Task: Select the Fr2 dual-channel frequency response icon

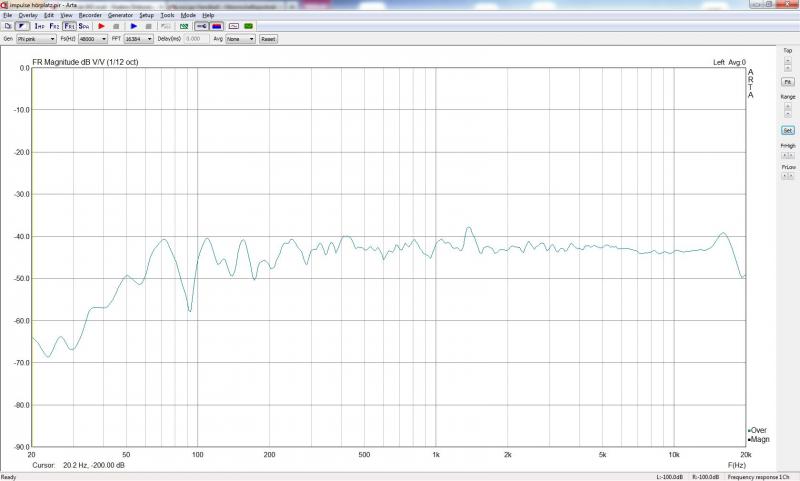Action: point(54,26)
